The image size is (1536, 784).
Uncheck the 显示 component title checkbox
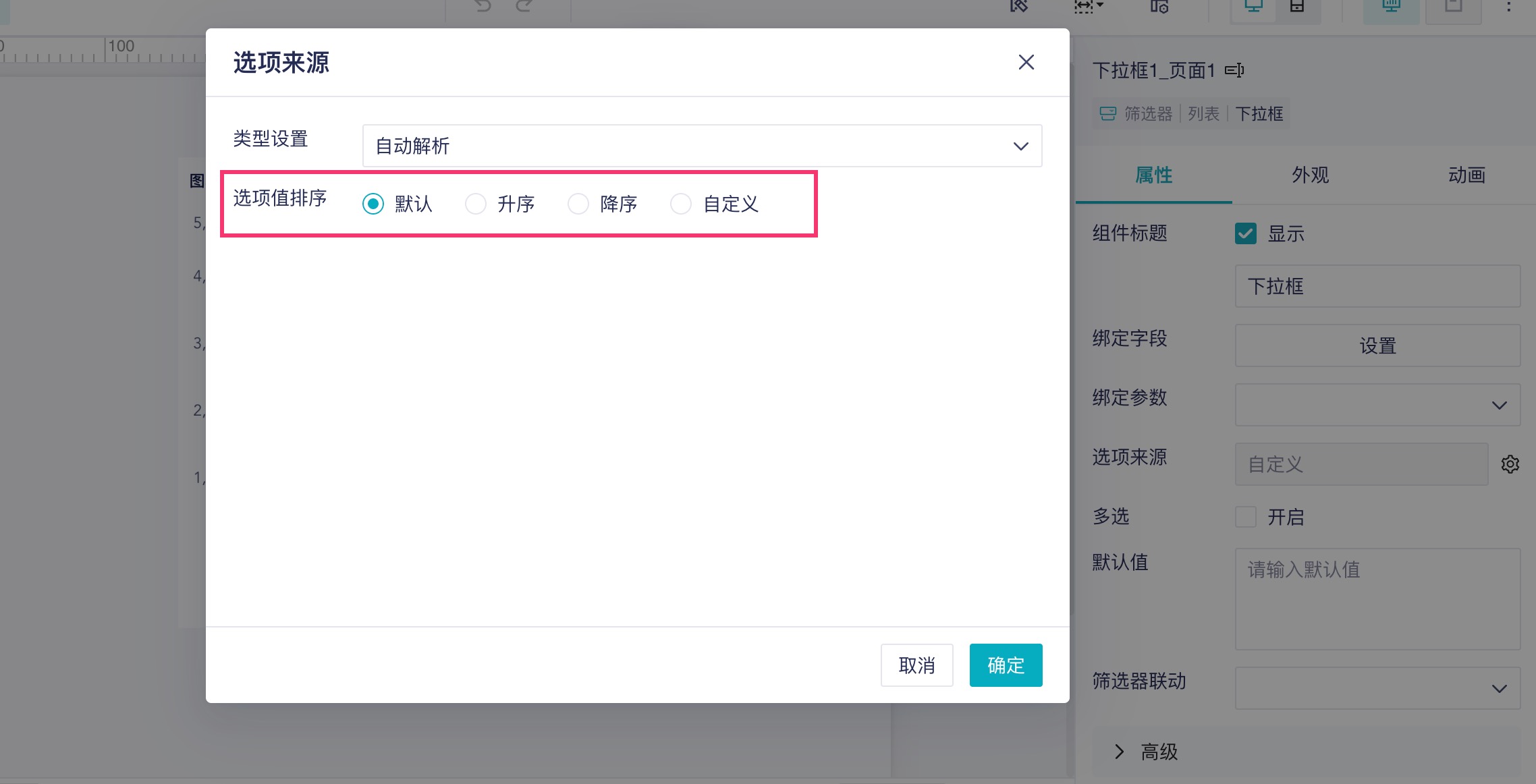point(1246,233)
